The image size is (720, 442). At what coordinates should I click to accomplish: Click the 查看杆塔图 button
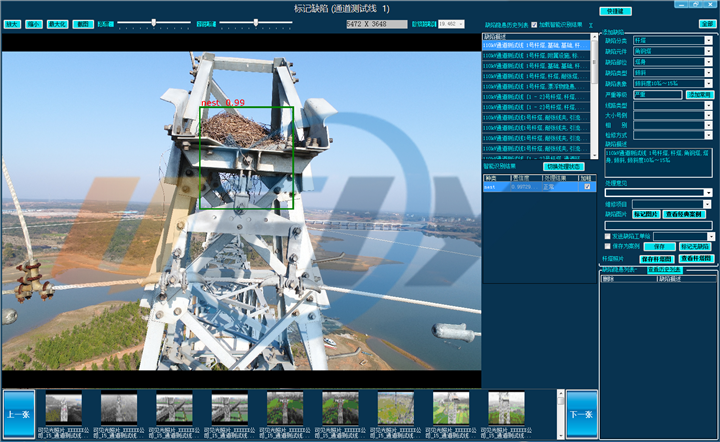point(696,258)
